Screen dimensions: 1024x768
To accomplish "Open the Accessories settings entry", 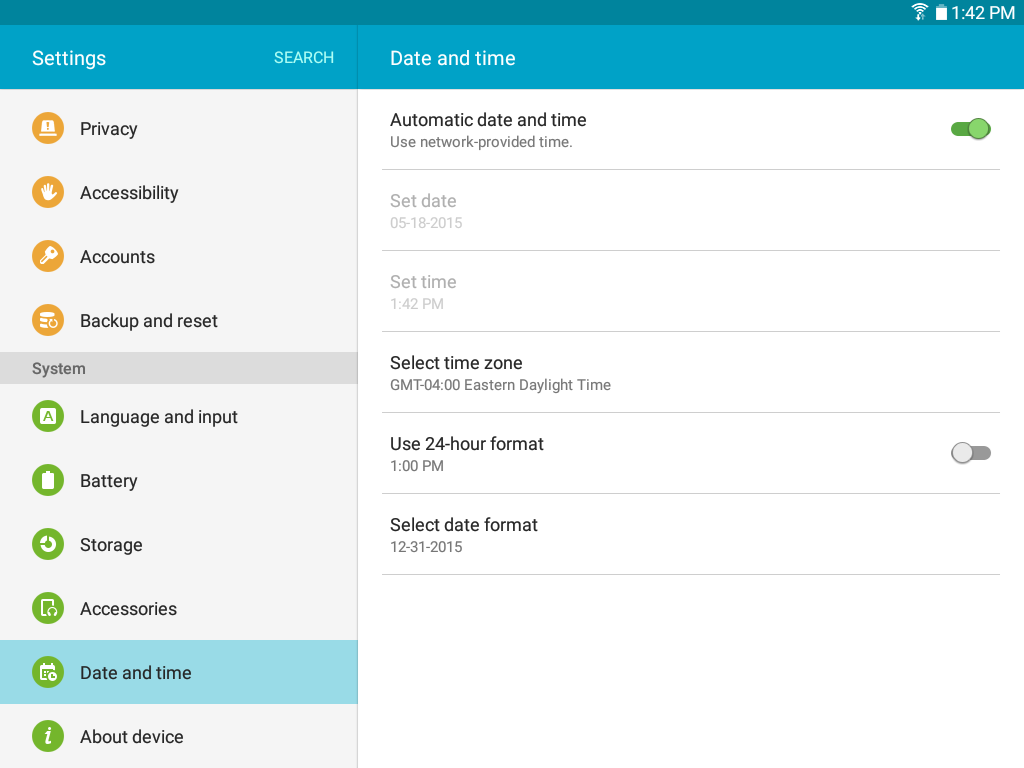I will (179, 609).
